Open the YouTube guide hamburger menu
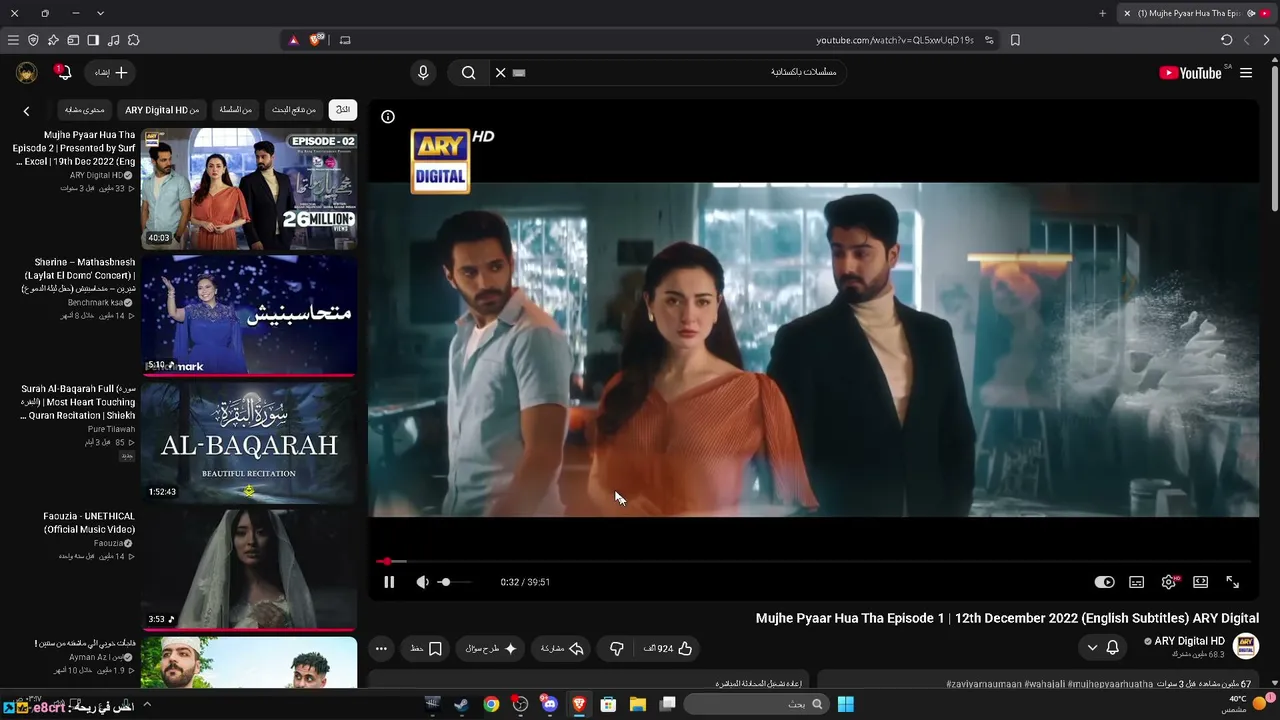 [x=1246, y=72]
